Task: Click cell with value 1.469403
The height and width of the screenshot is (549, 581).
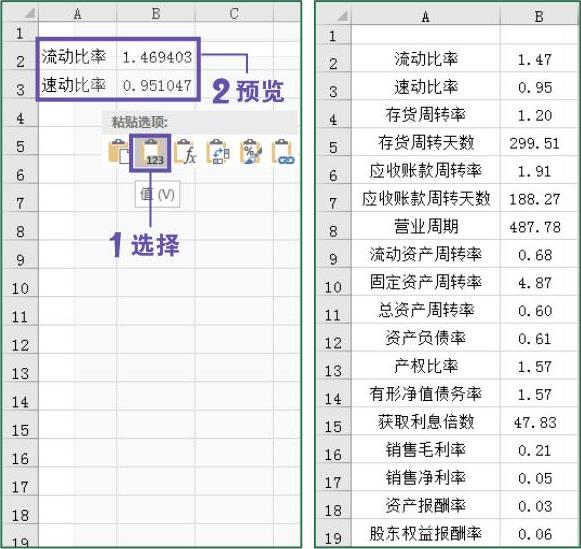Action: click(156, 57)
